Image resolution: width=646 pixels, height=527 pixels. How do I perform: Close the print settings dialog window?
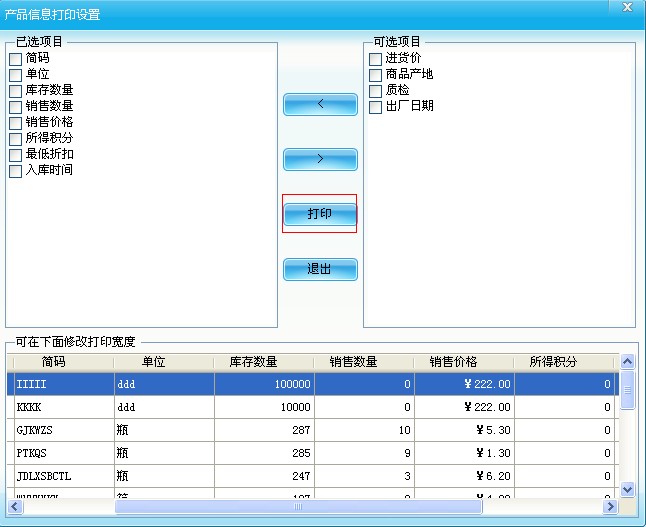626,8
